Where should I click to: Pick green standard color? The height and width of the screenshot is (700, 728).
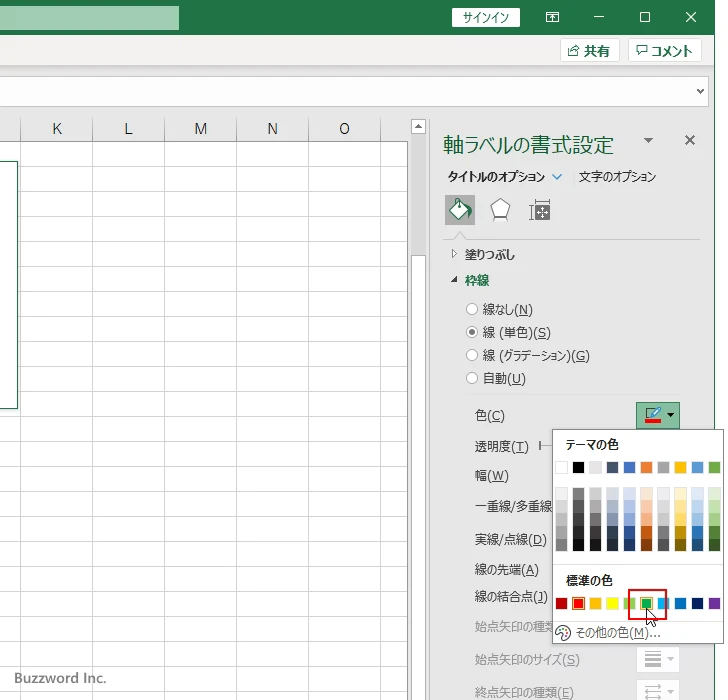[x=646, y=603]
